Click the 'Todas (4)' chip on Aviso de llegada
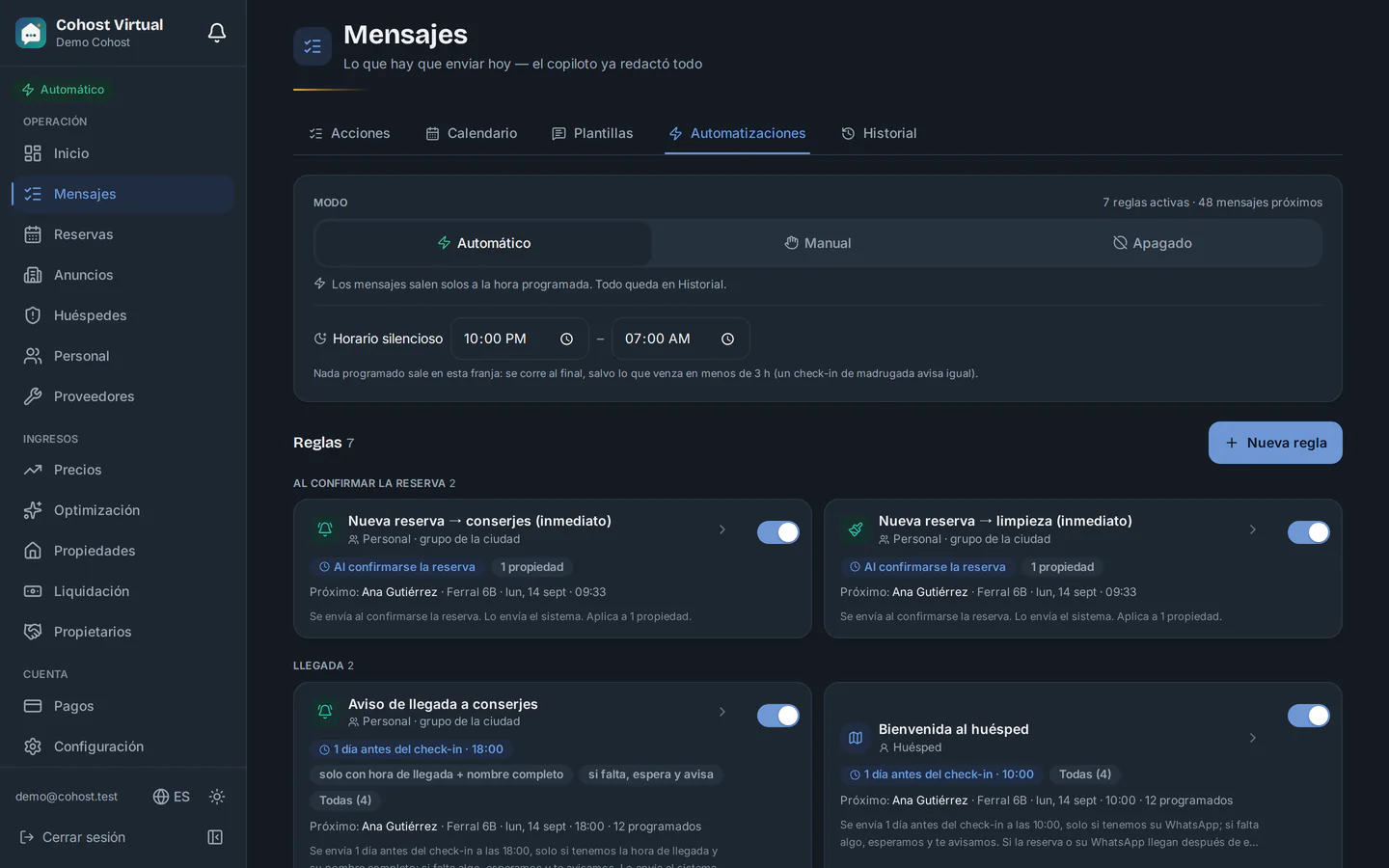 coord(345,800)
